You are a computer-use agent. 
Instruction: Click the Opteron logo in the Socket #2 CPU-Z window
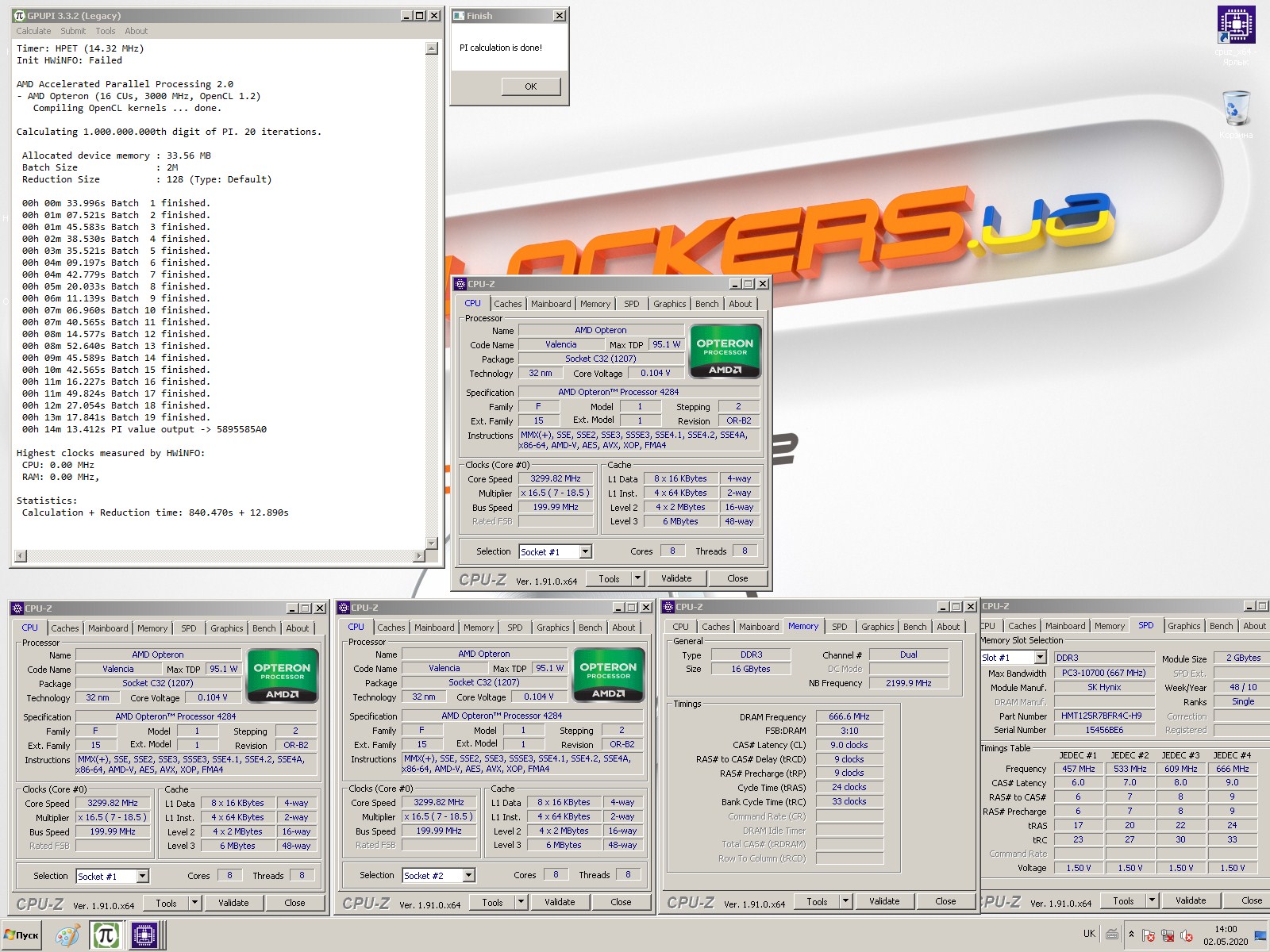[x=608, y=676]
